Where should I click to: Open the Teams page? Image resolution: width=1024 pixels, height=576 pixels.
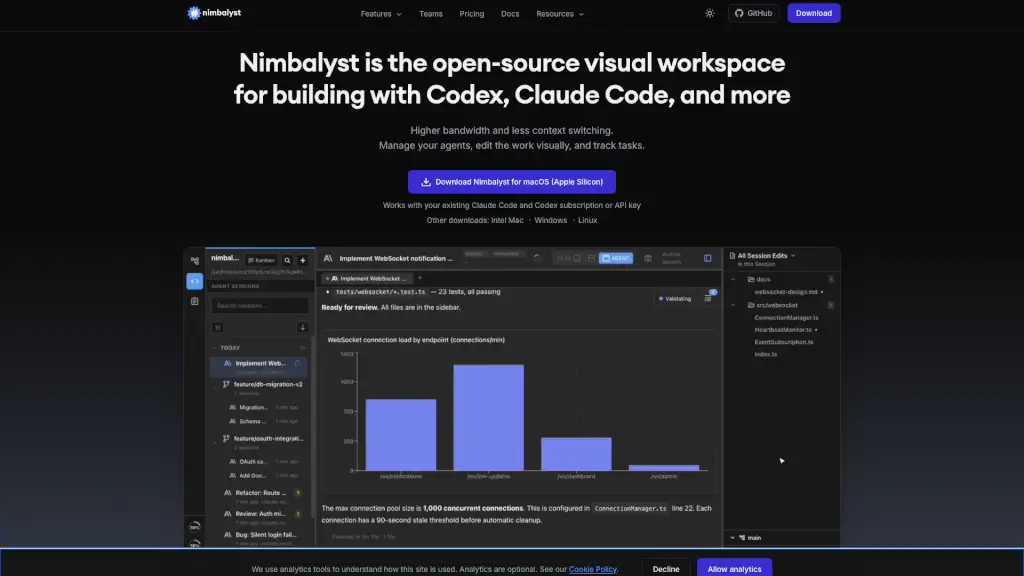[430, 14]
